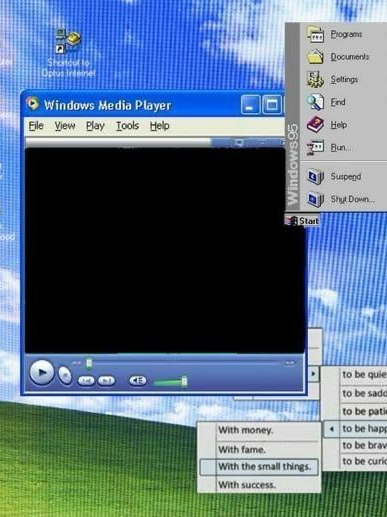Choose Settings label in Start menu
387x517 pixels.
(344, 79)
